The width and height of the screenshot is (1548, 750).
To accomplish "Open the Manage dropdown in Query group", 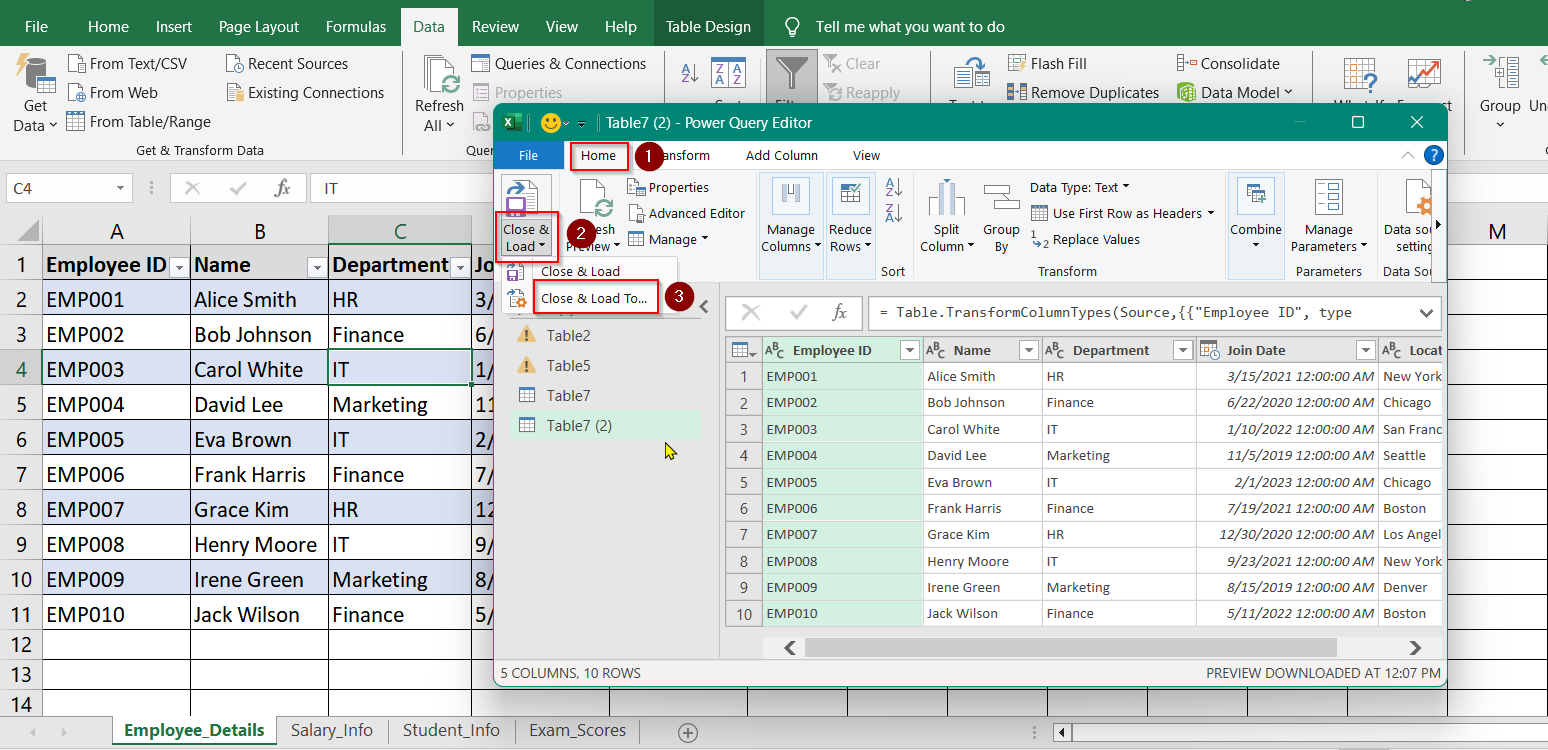I will [667, 239].
